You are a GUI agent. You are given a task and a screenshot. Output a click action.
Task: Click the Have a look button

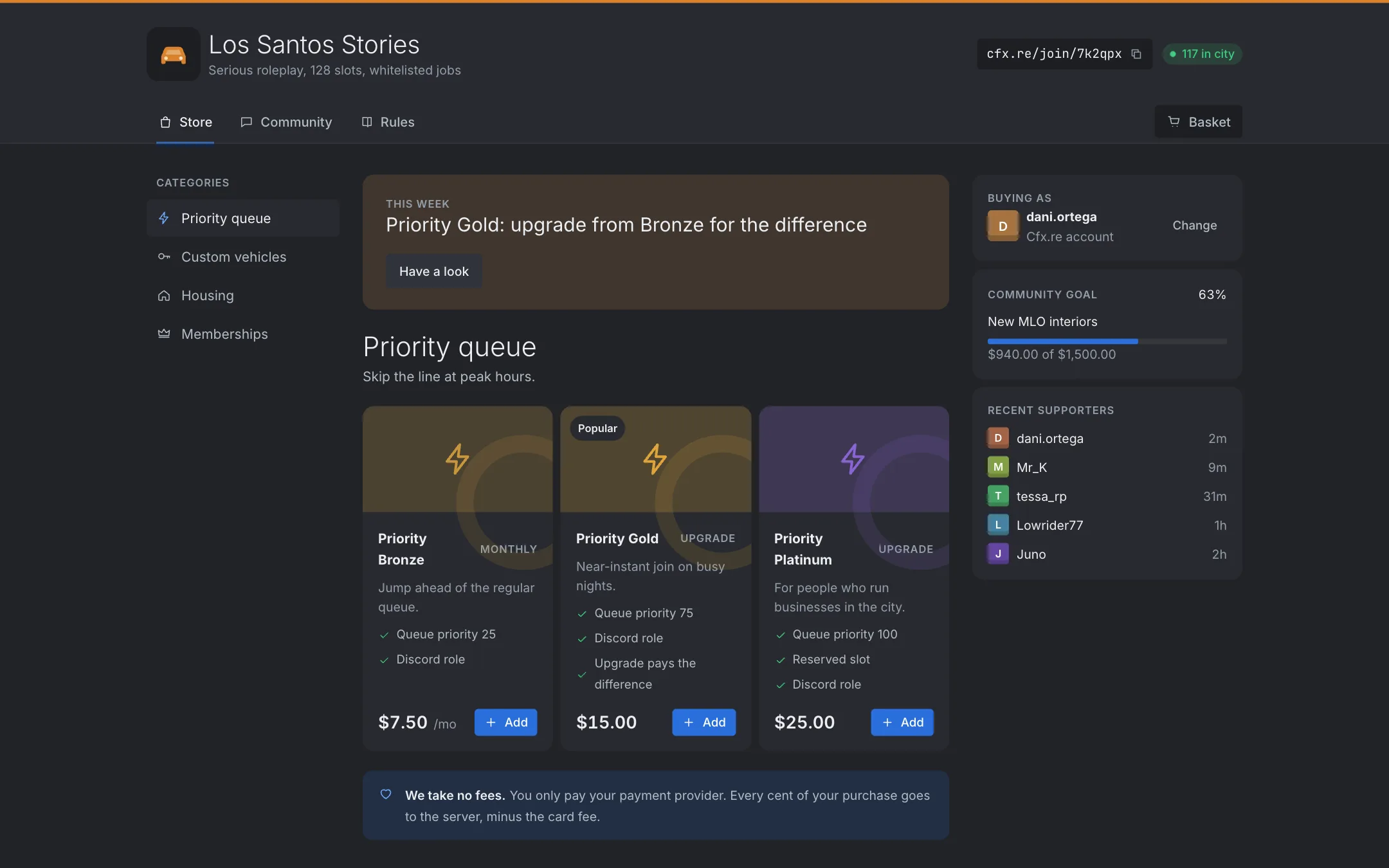[x=434, y=271]
